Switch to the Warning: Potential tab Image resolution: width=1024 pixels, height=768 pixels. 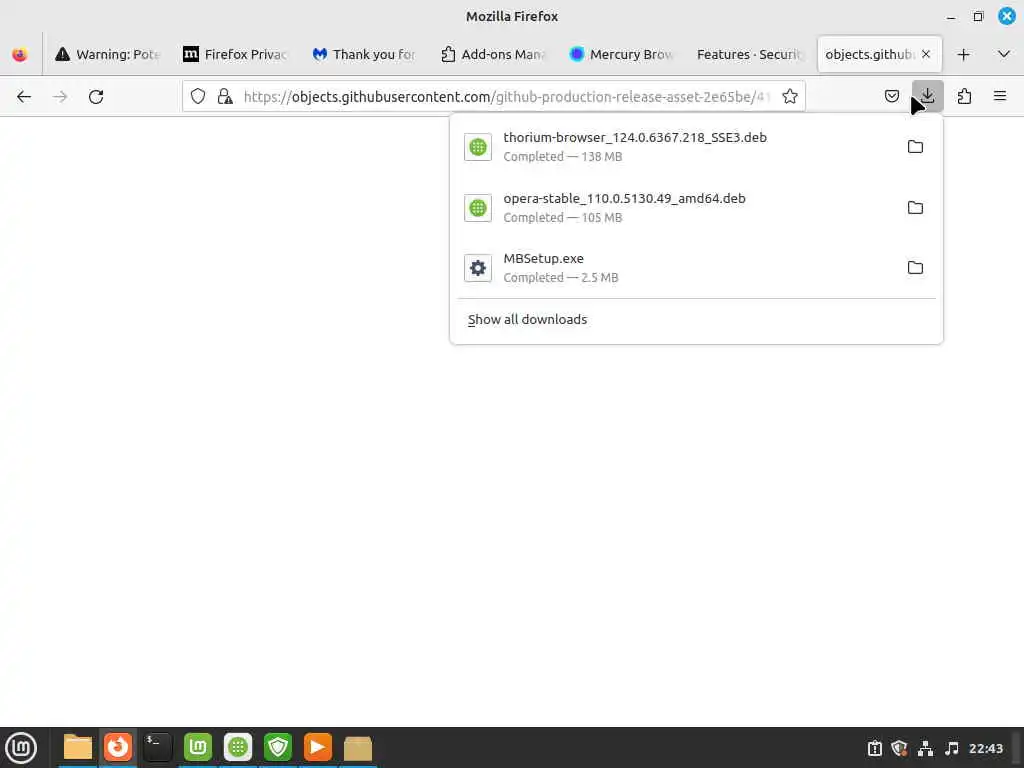[x=108, y=54]
